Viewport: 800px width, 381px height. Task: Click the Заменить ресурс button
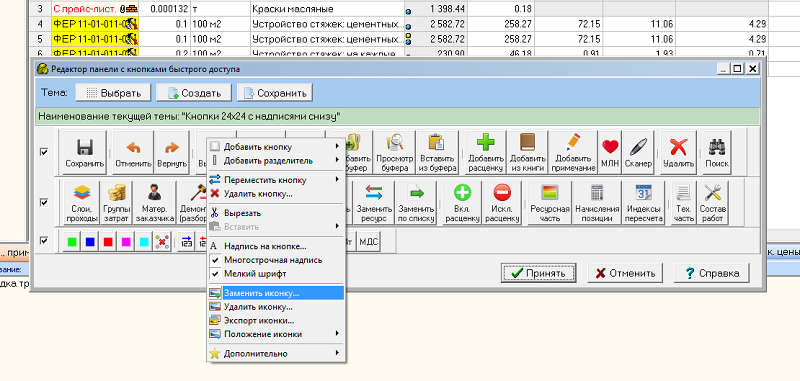374,202
